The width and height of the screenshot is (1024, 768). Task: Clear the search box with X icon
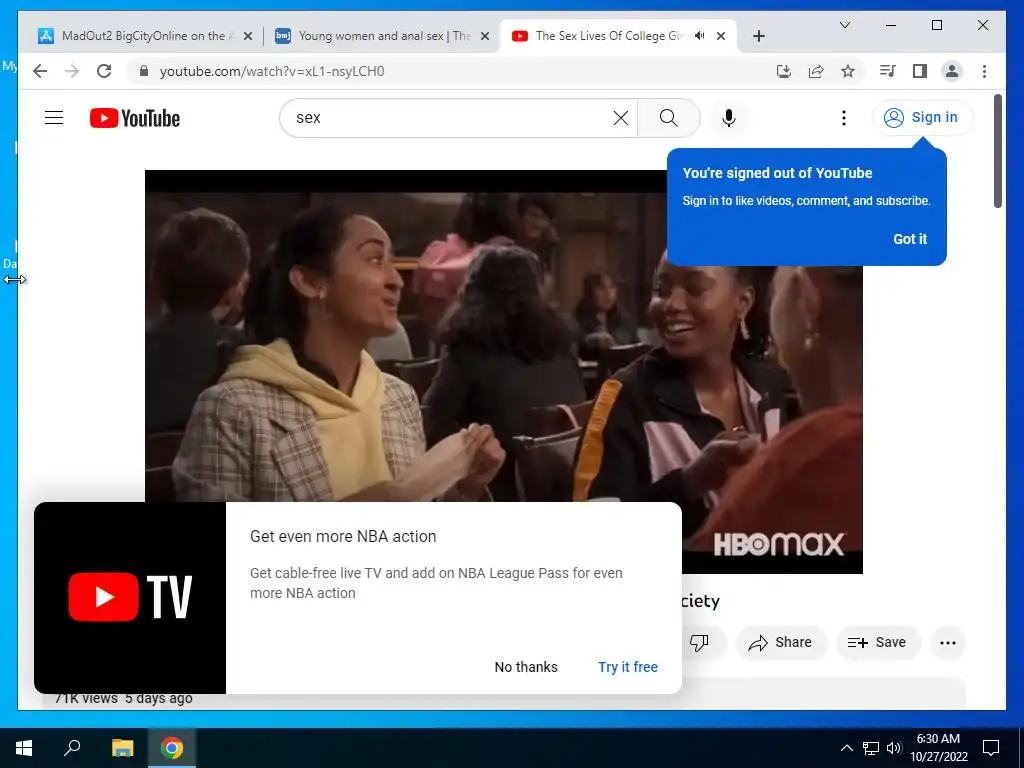[620, 118]
